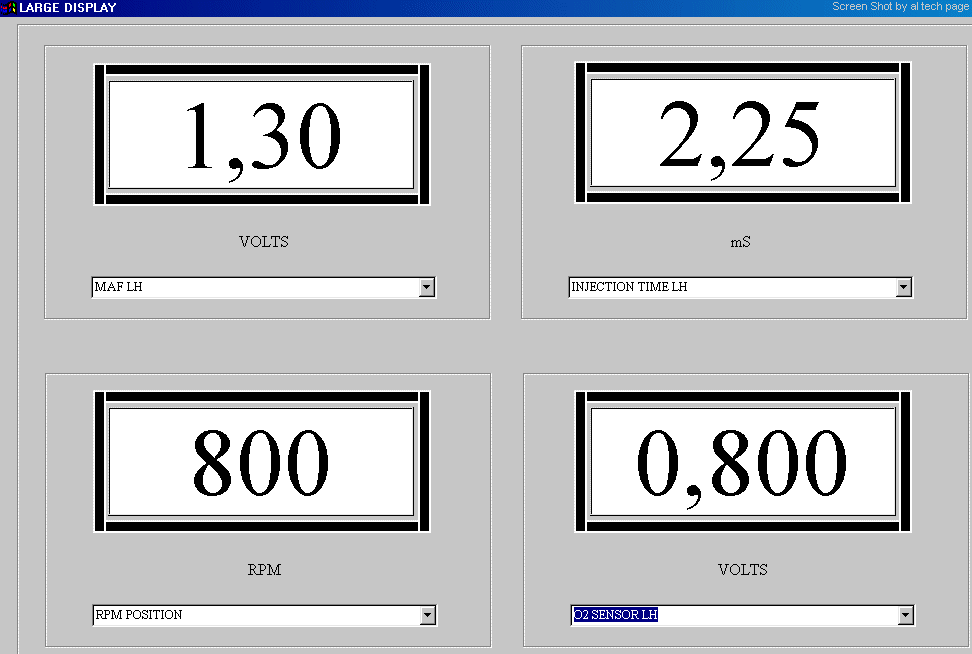The height and width of the screenshot is (654, 972).
Task: Click the mS unit label
Action: 742,242
